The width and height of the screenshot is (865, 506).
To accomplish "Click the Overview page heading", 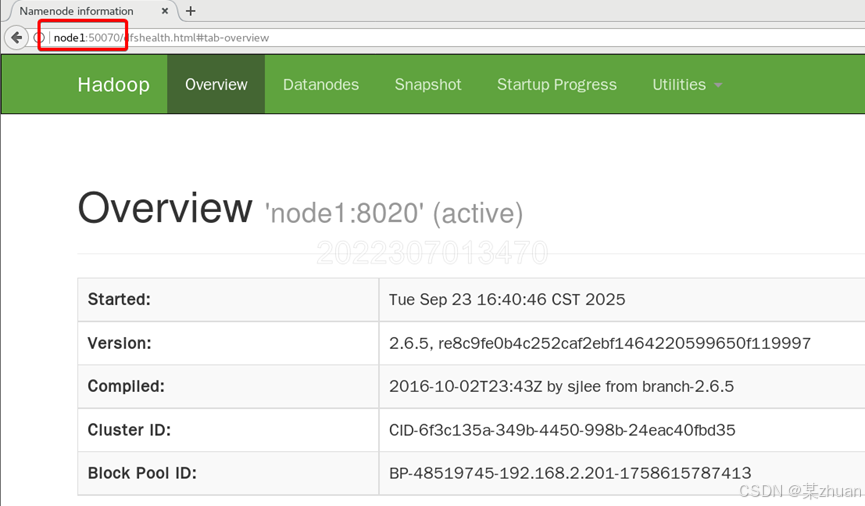I will pyautogui.click(x=165, y=208).
